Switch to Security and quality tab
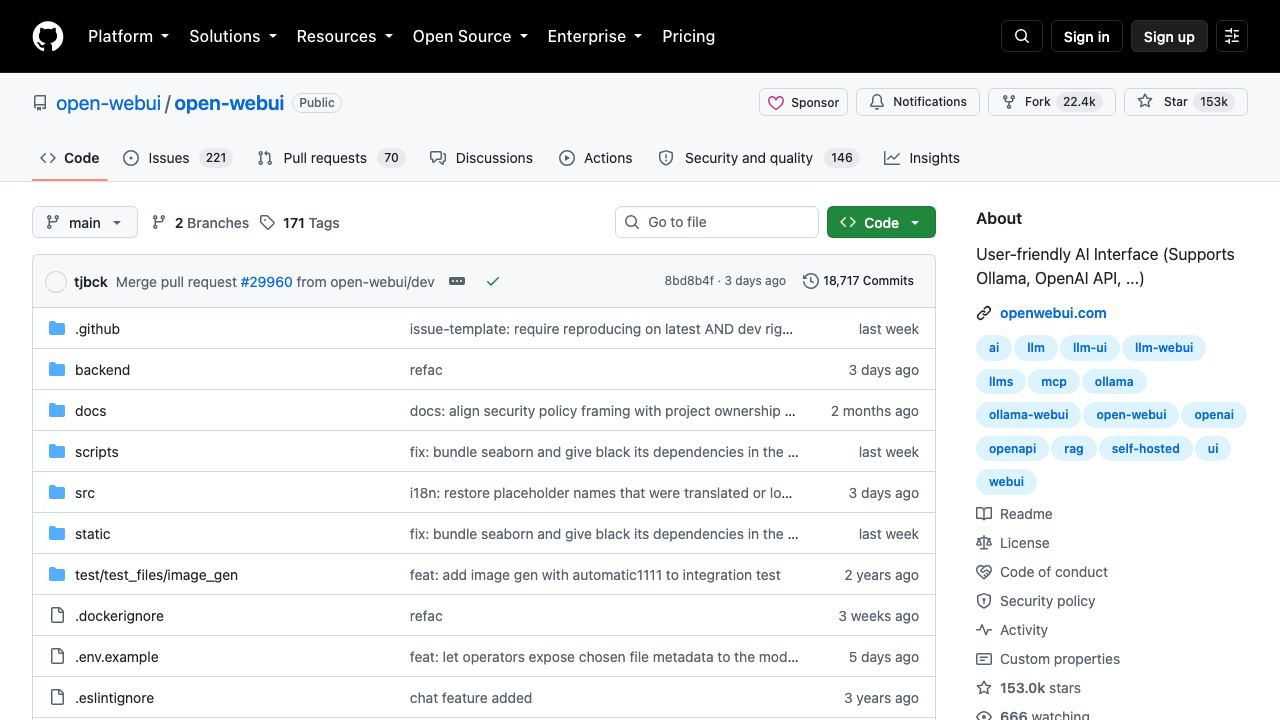1280x720 pixels. tap(758, 158)
